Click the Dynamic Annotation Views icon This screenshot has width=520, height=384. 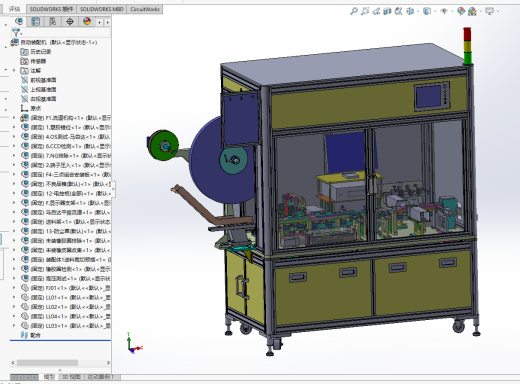click(x=398, y=11)
